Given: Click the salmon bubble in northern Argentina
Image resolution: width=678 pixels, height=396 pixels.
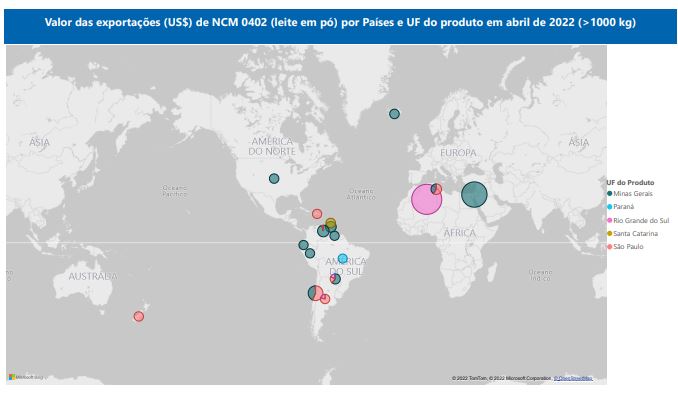Looking at the screenshot, I should (325, 299).
